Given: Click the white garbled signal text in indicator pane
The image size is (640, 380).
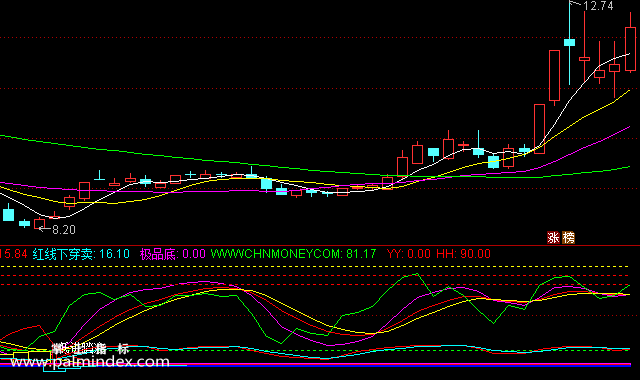Looking at the screenshot, I should (x=91, y=349).
